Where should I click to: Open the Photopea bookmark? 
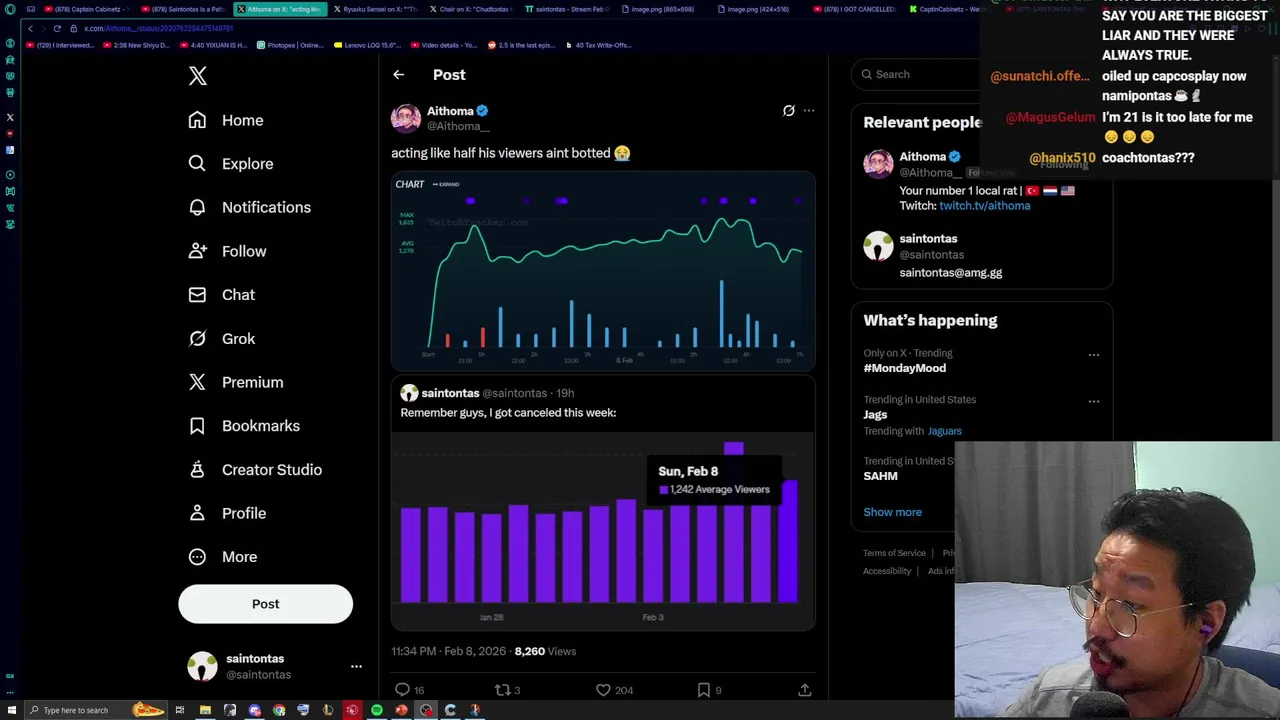[x=290, y=45]
